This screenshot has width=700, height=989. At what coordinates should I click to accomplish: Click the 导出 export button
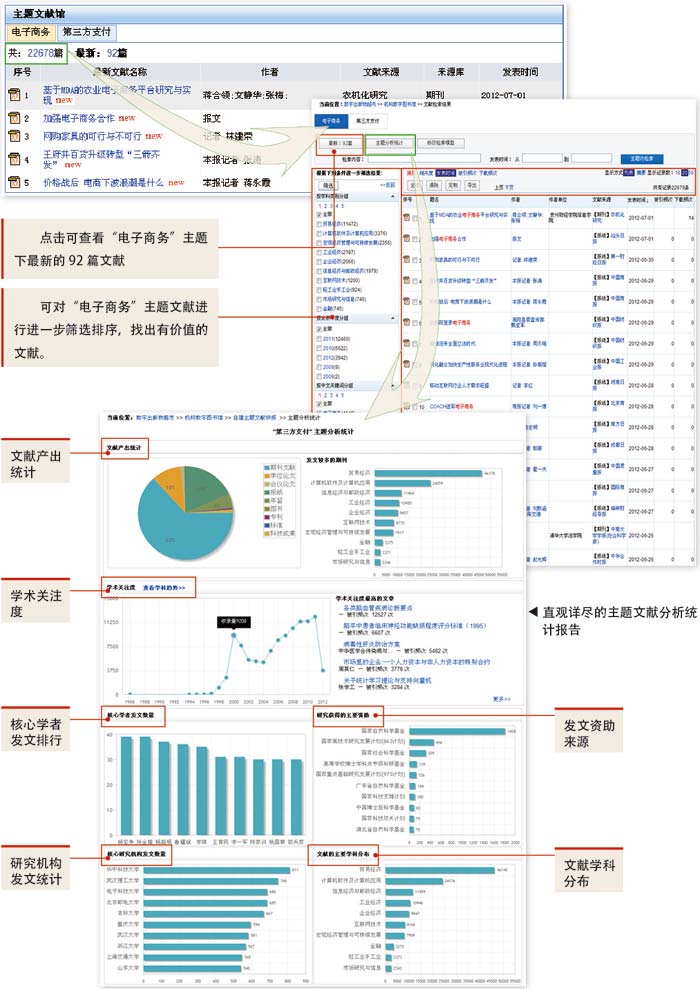(472, 185)
